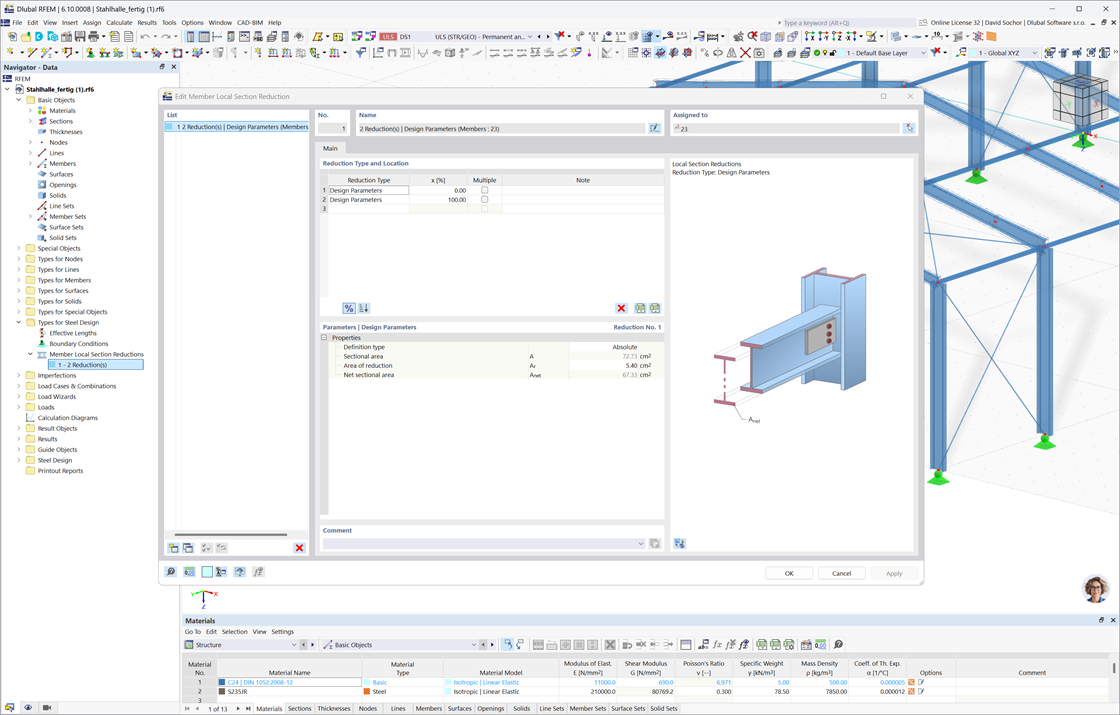Open the magnifier search icon at the dialog bottom left
This screenshot has height=715, width=1120.
click(170, 571)
